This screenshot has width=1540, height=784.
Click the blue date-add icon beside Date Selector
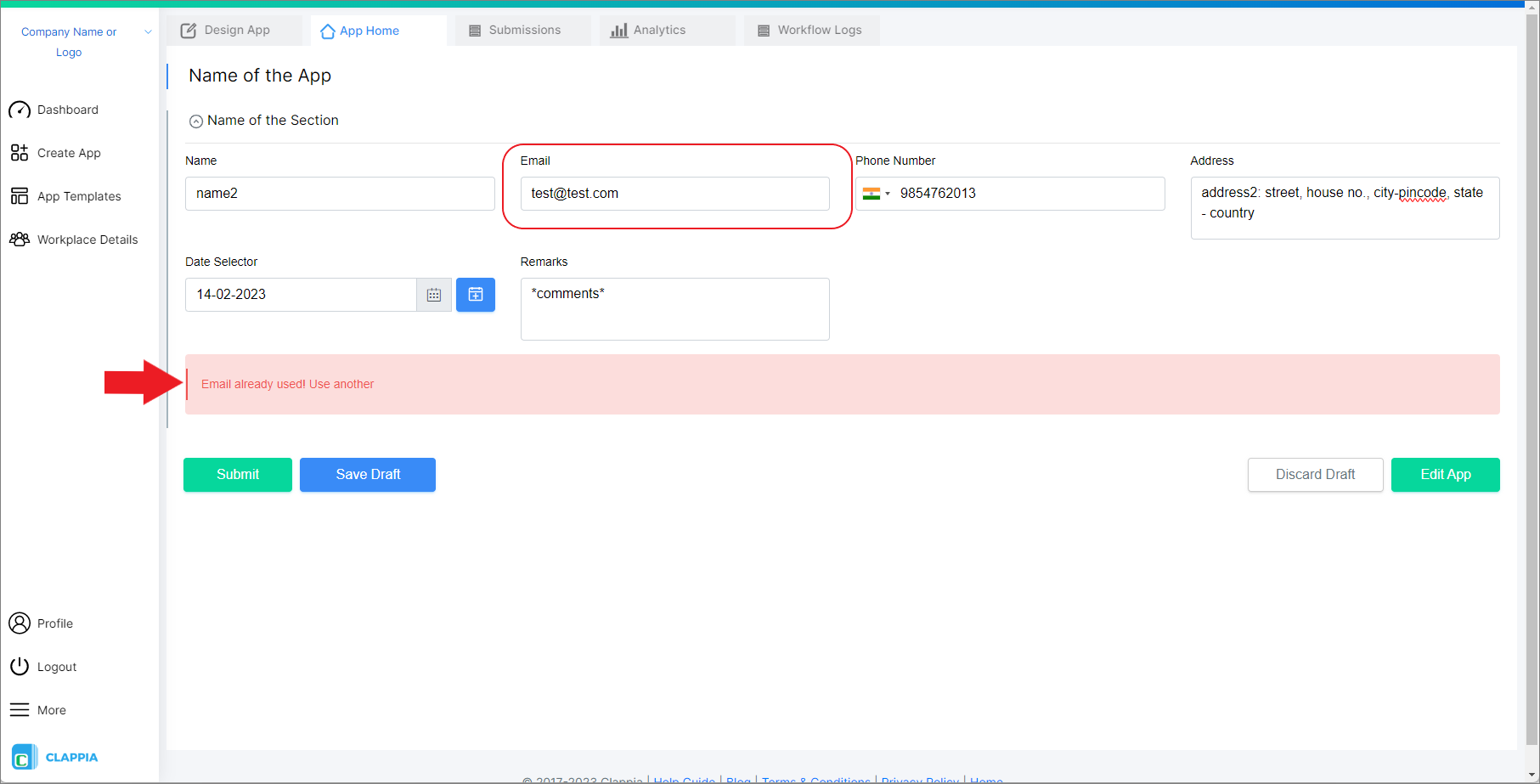(475, 295)
